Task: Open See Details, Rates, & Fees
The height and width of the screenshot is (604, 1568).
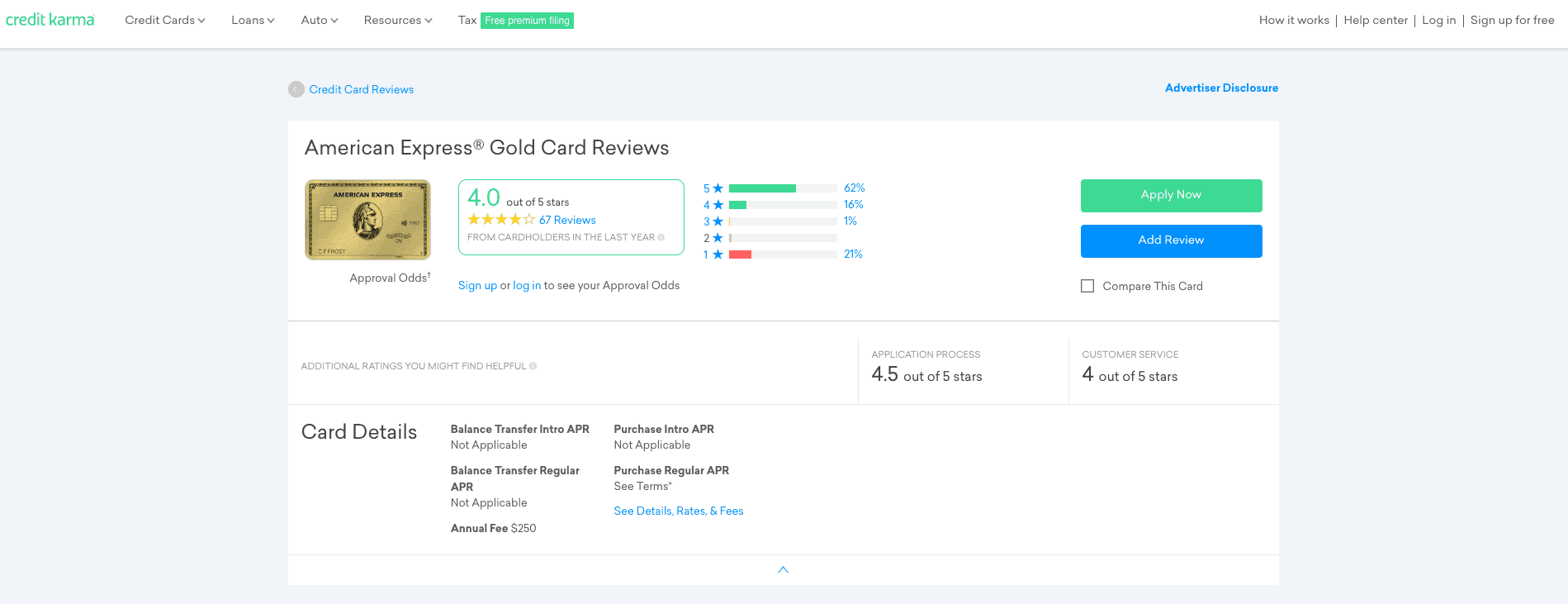Action: pyautogui.click(x=679, y=511)
